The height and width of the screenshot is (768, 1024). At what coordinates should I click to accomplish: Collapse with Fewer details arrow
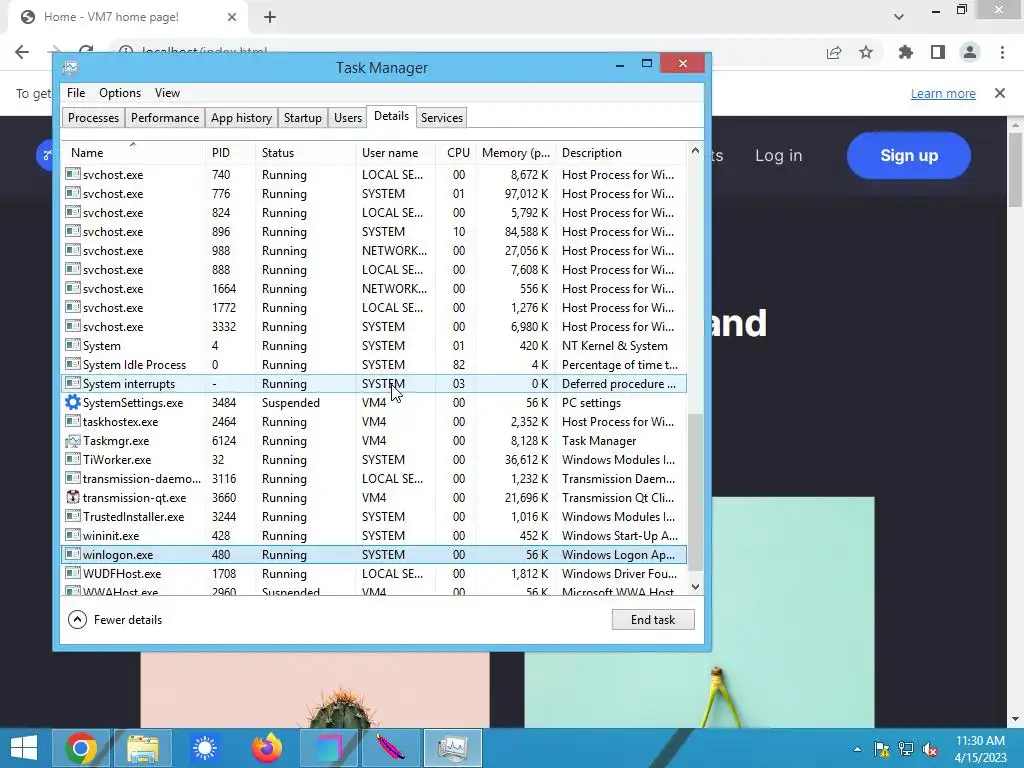click(x=77, y=620)
